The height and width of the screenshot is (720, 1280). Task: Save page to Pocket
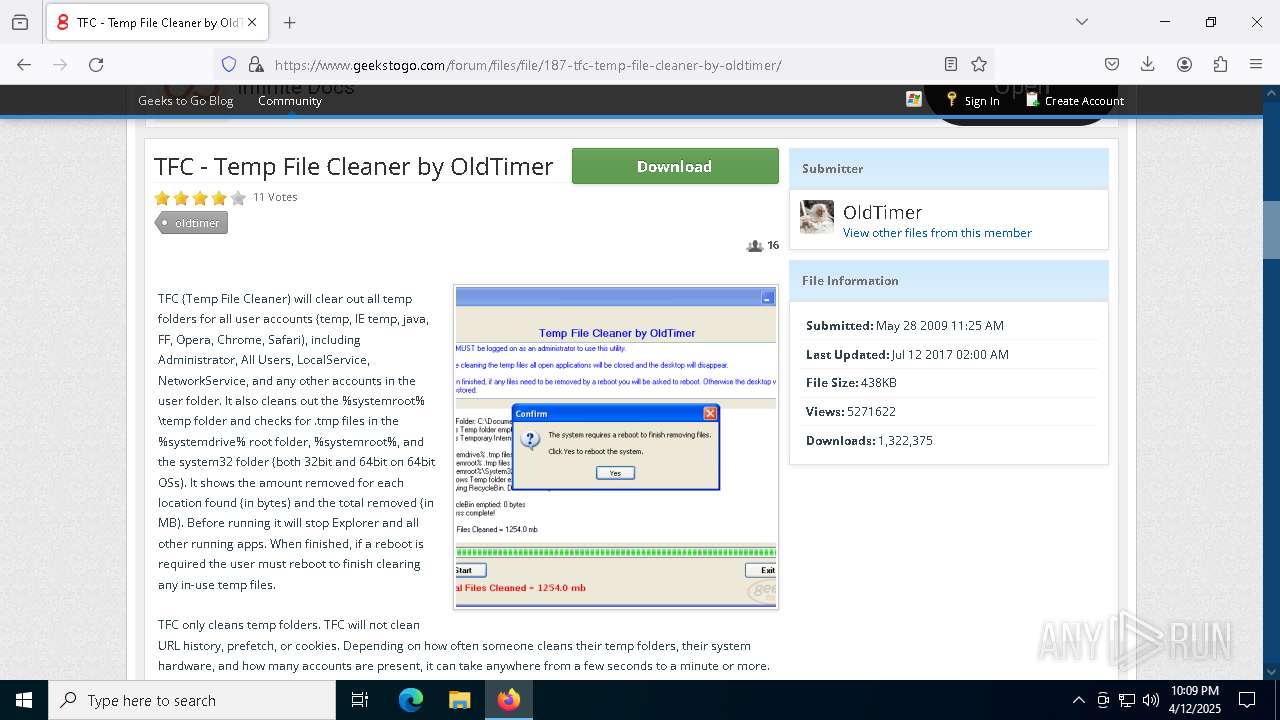[1112, 64]
